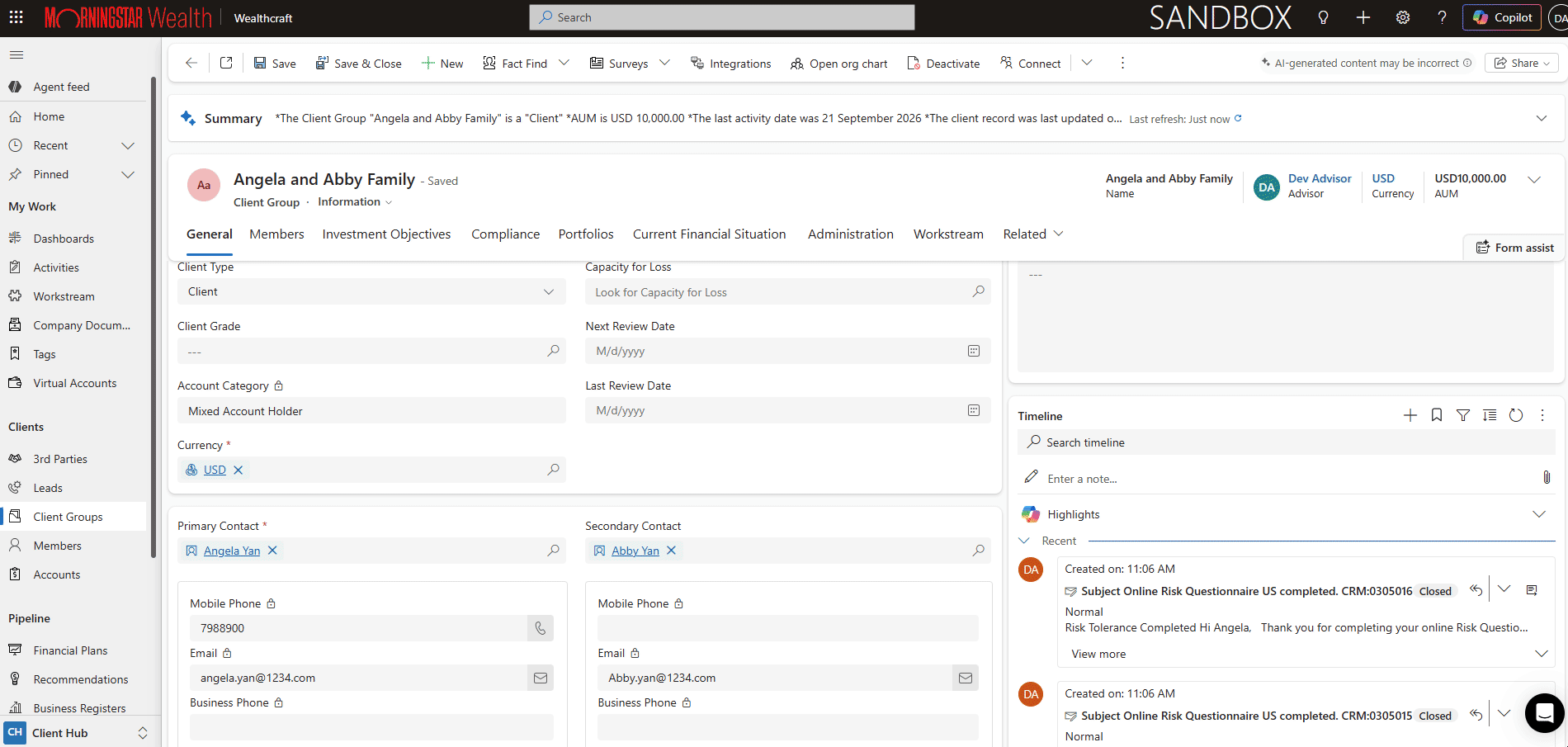The width and height of the screenshot is (1568, 747).
Task: Refresh the timeline
Action: [1516, 415]
